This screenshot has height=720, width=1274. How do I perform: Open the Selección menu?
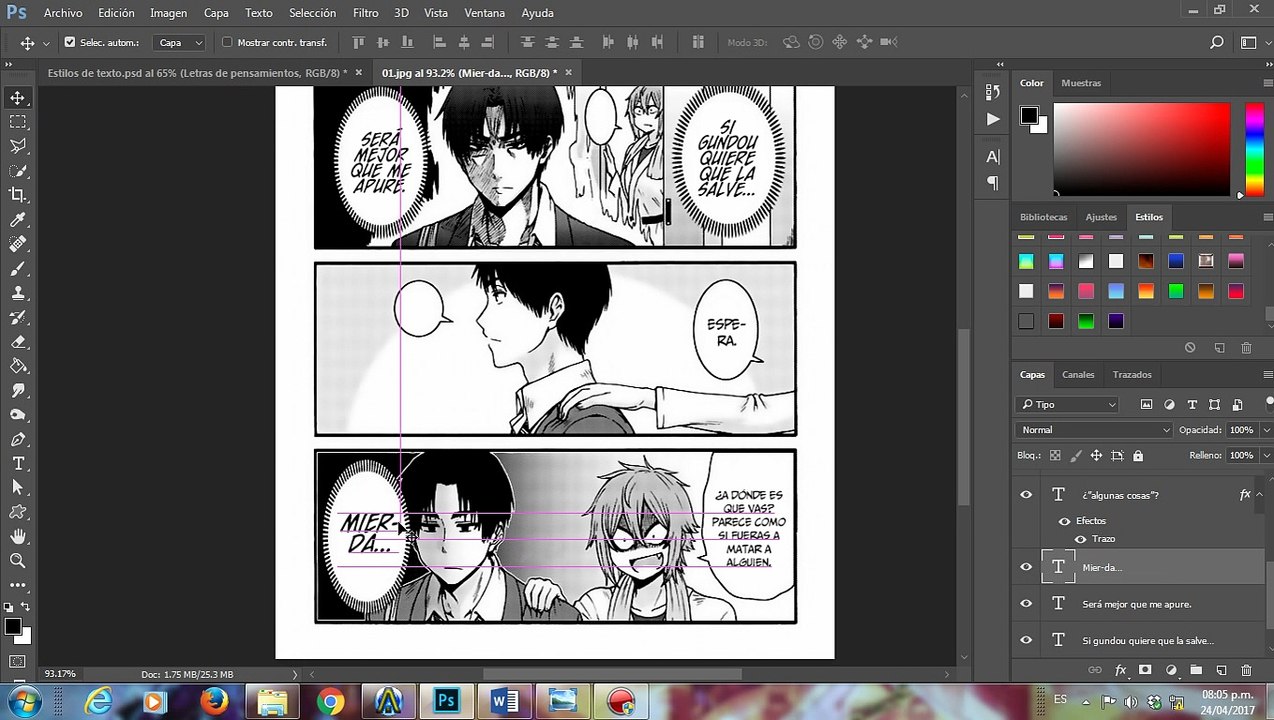click(312, 13)
